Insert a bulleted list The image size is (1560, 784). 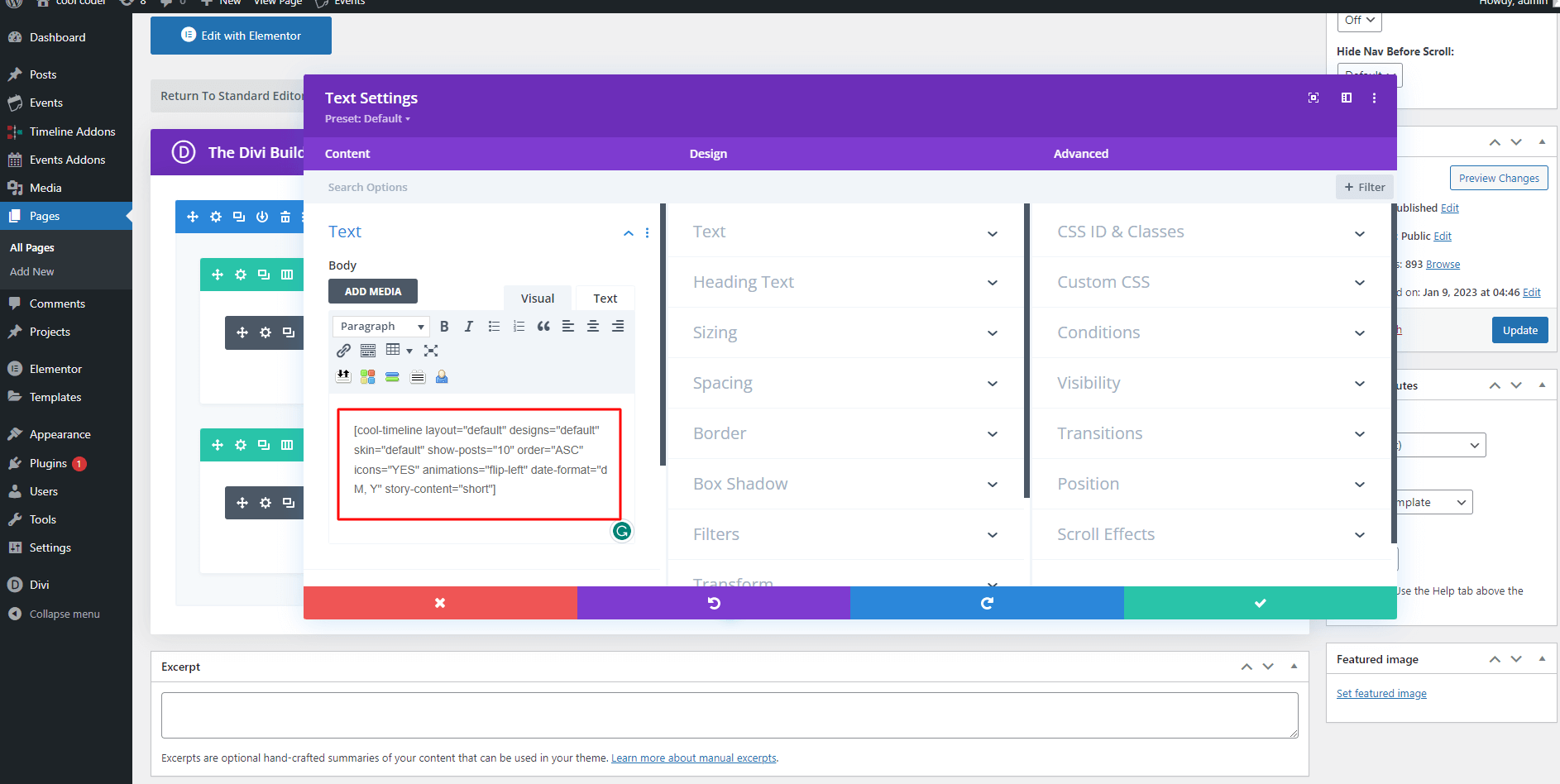[x=494, y=327]
